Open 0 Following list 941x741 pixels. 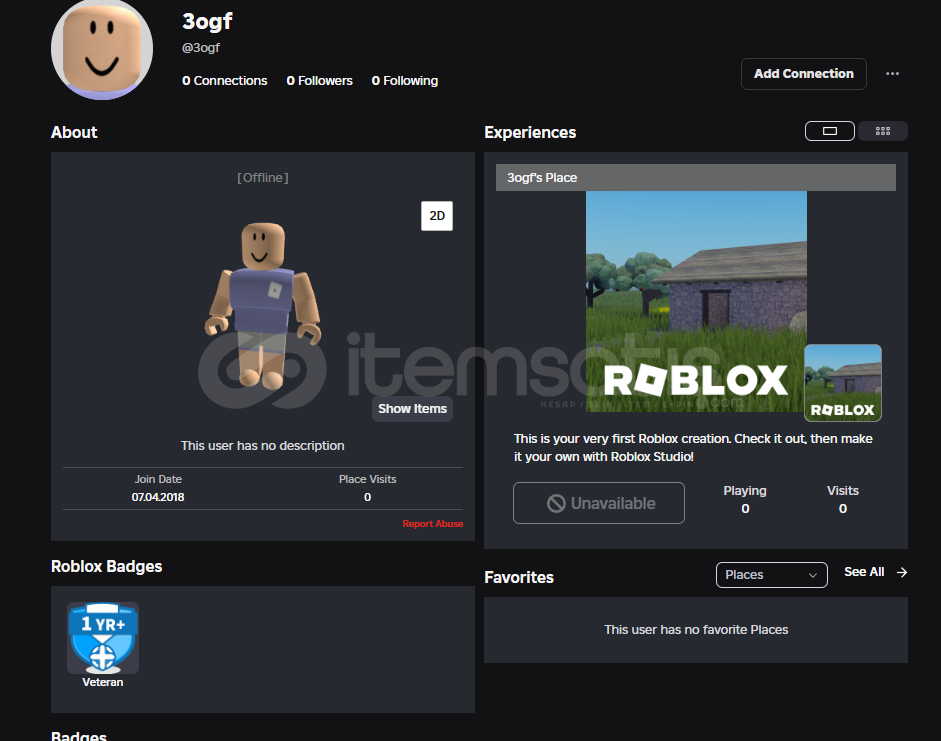pos(404,80)
